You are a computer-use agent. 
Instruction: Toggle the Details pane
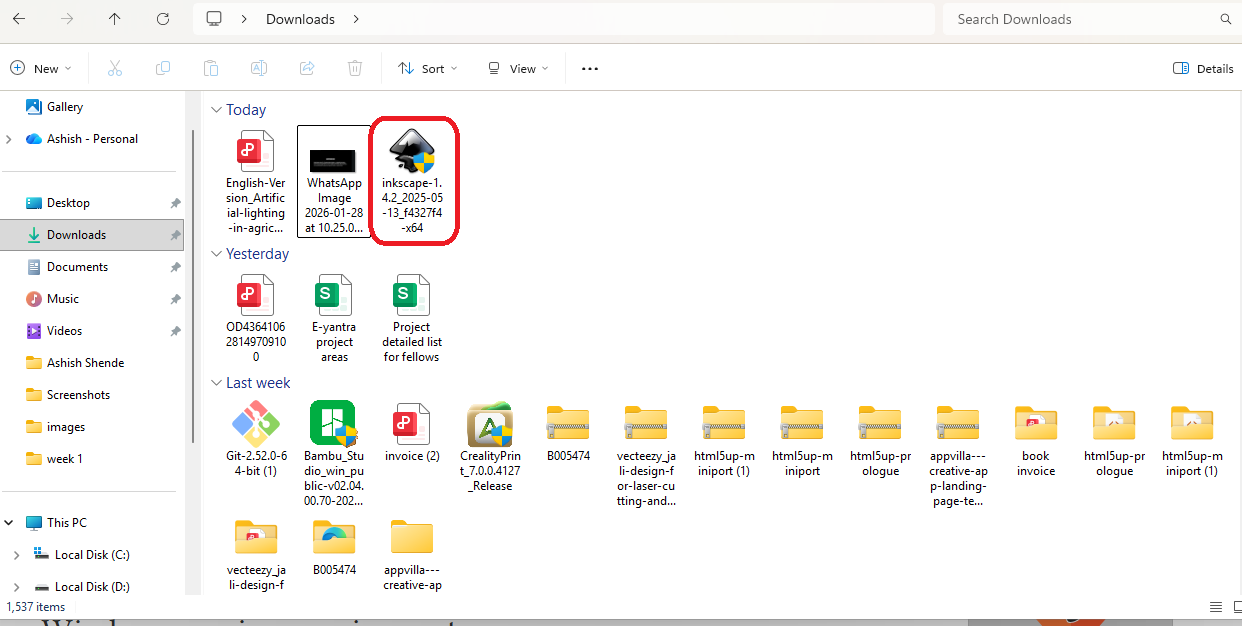pos(1203,68)
